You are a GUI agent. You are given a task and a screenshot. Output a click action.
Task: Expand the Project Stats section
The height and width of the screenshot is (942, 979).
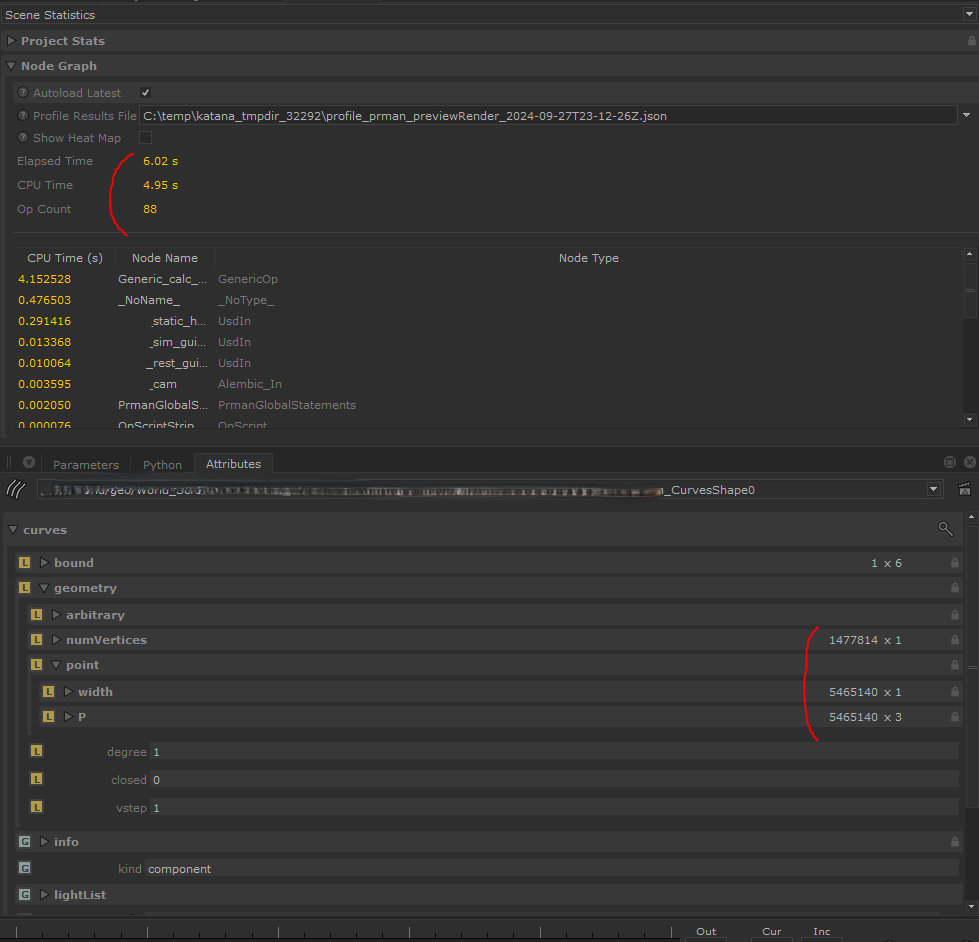[11, 41]
